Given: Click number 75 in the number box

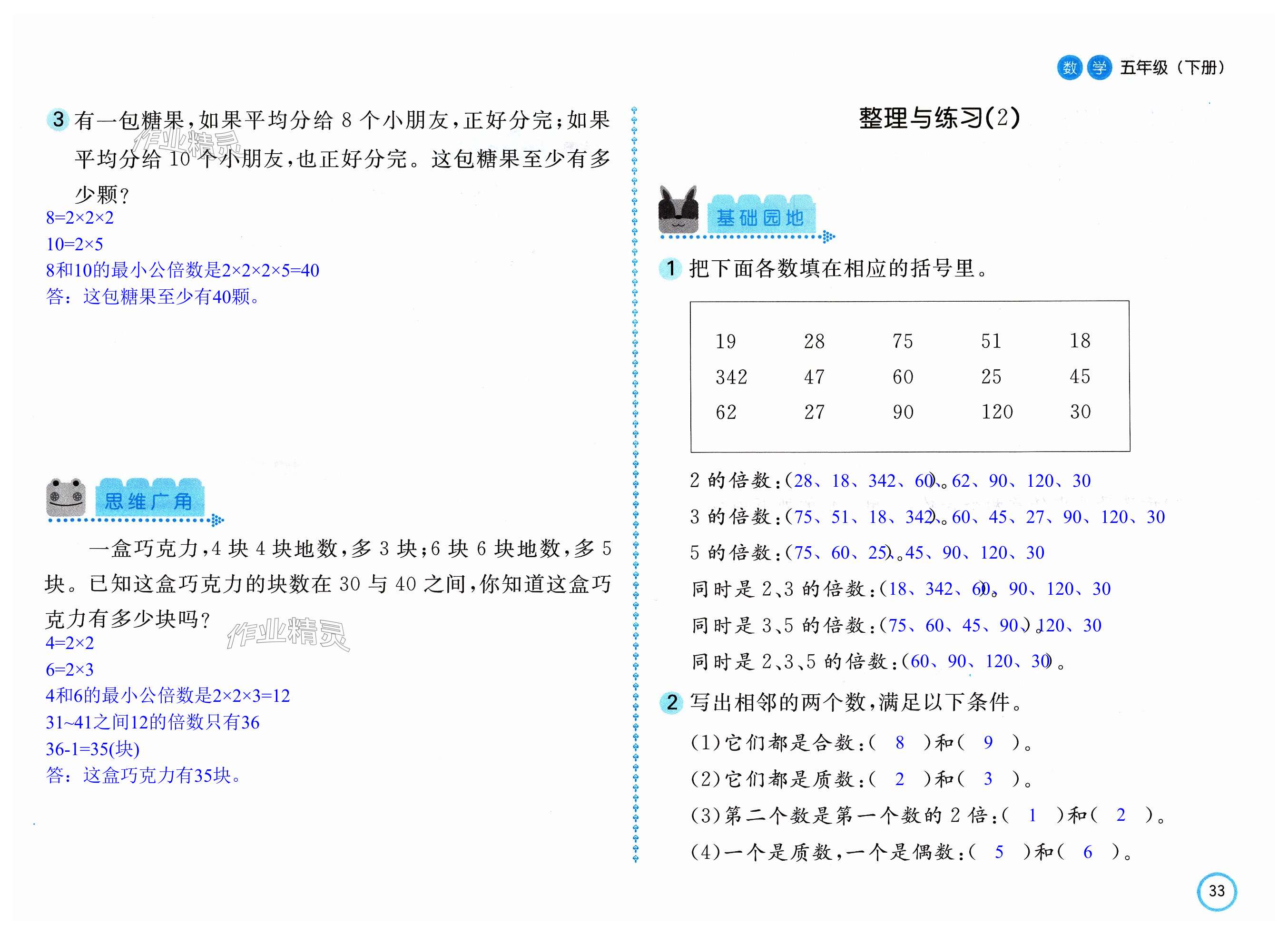Looking at the screenshot, I should [903, 341].
